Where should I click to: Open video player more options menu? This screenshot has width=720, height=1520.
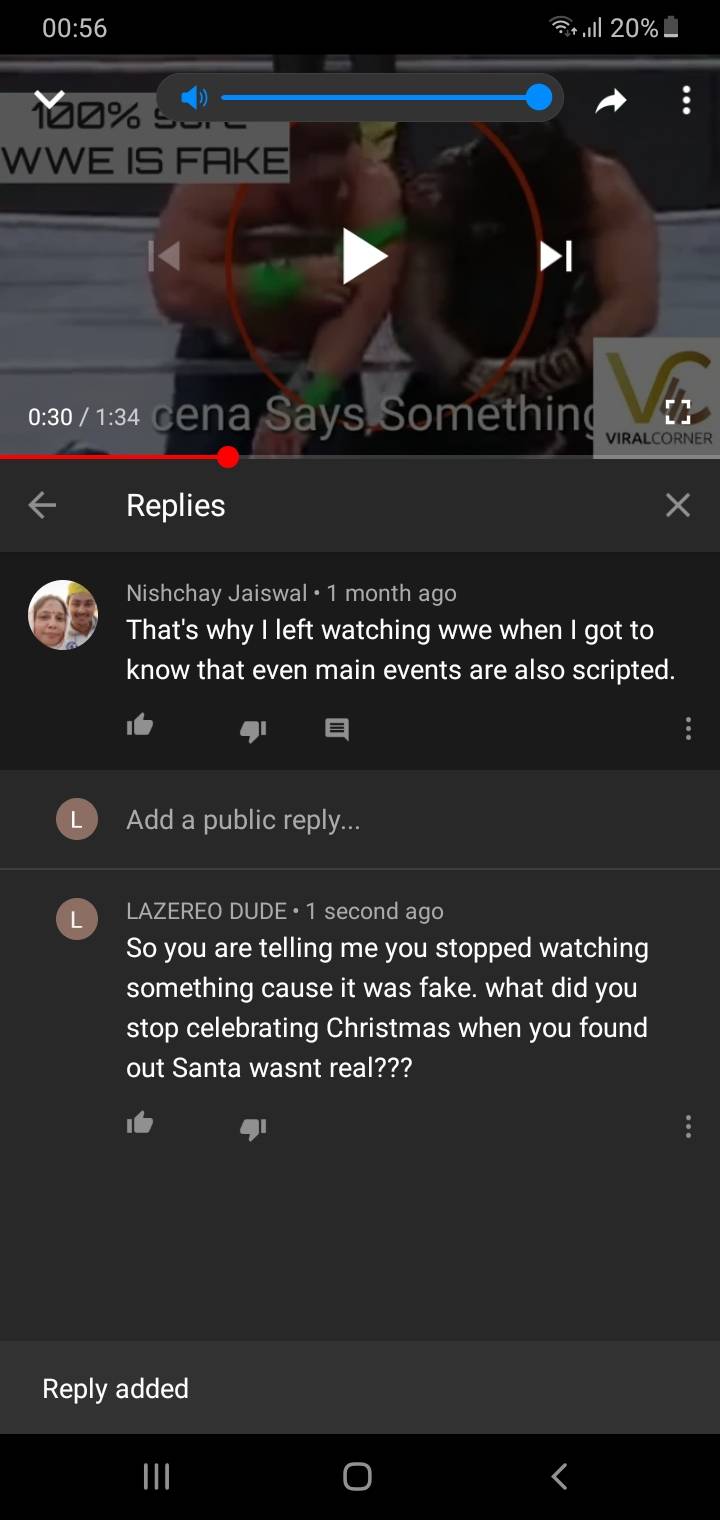click(x=686, y=99)
